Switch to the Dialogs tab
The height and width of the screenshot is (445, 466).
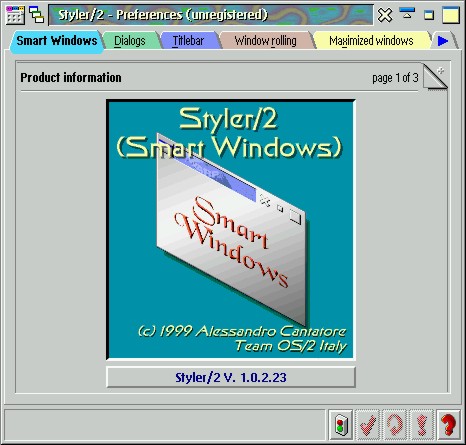coord(130,41)
